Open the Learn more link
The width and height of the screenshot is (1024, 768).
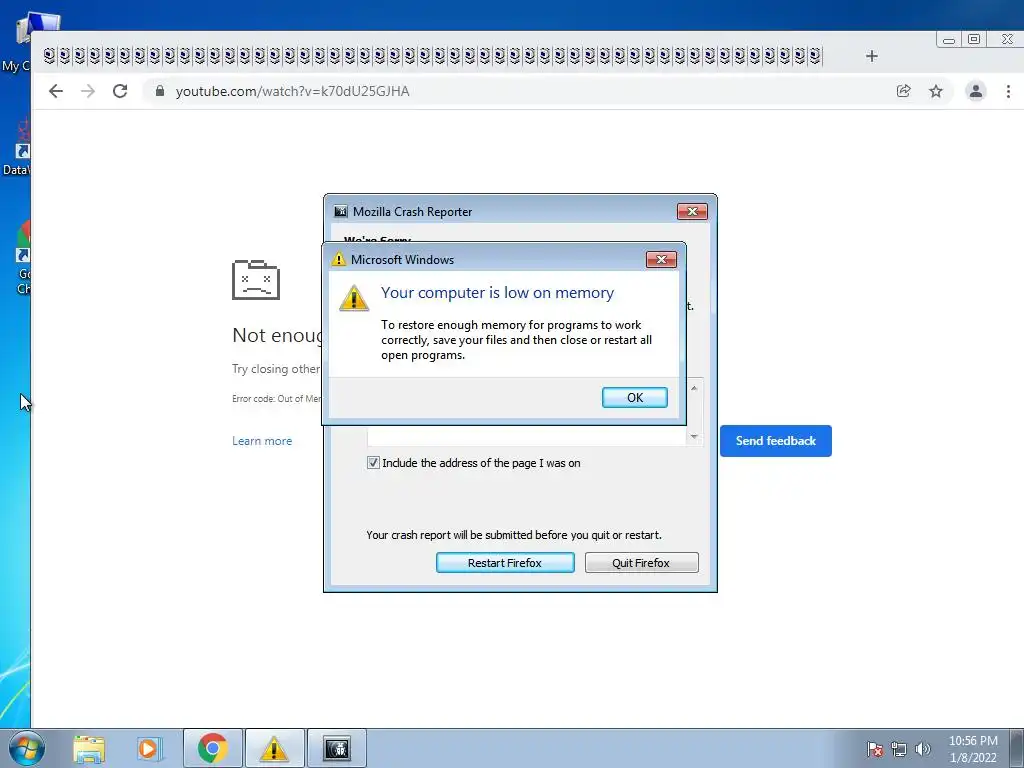click(262, 441)
